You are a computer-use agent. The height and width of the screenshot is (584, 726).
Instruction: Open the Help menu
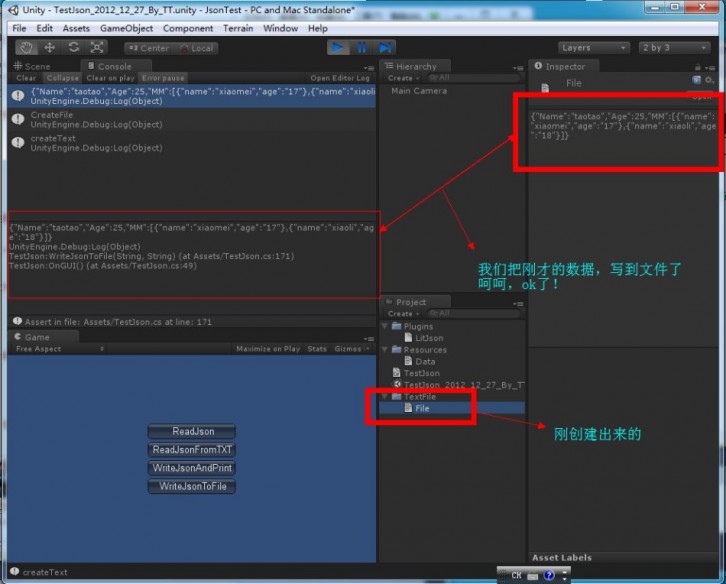pos(318,28)
